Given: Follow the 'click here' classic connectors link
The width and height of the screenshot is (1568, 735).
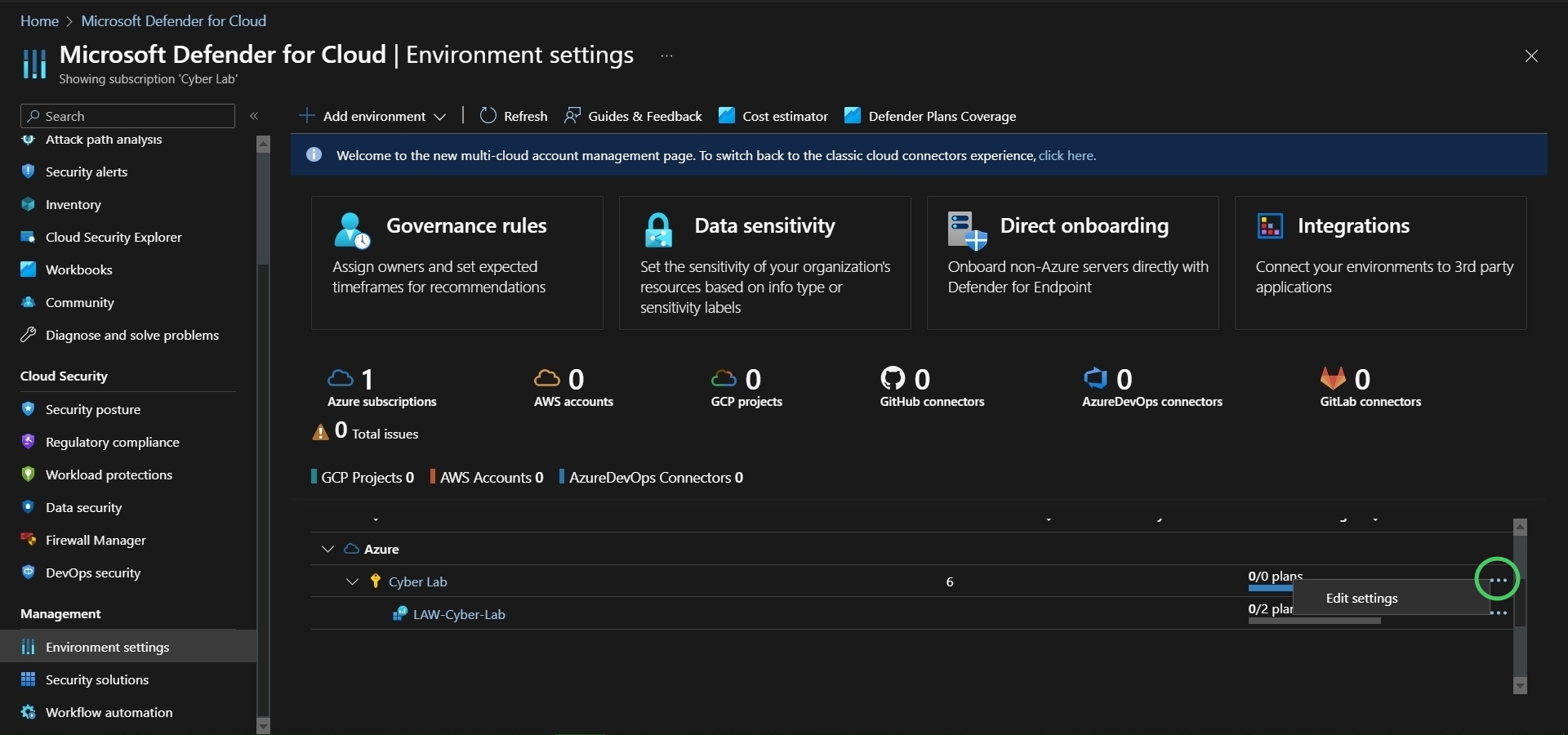Looking at the screenshot, I should [x=1067, y=155].
